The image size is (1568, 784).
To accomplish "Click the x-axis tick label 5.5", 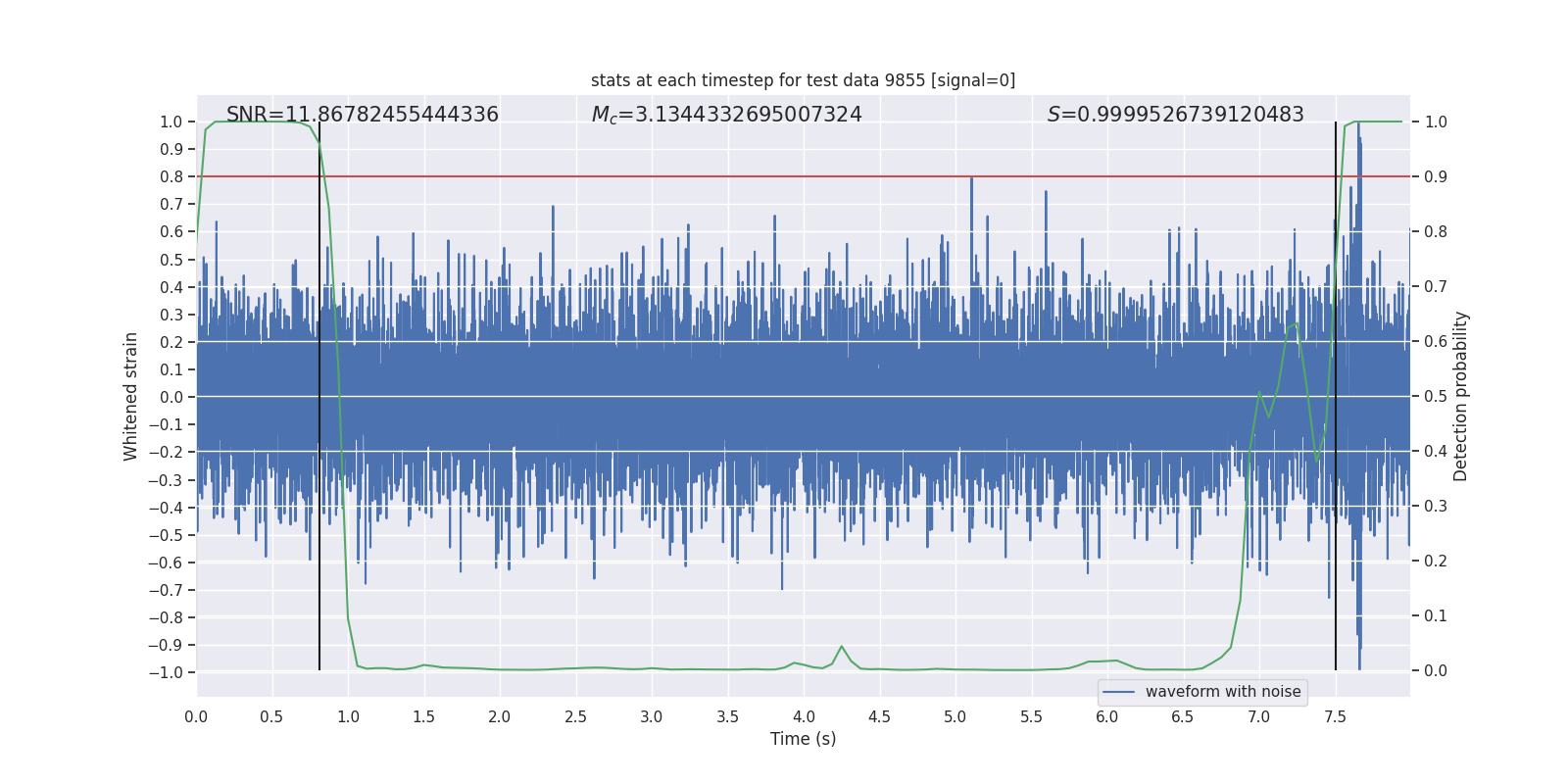I will click(1031, 716).
